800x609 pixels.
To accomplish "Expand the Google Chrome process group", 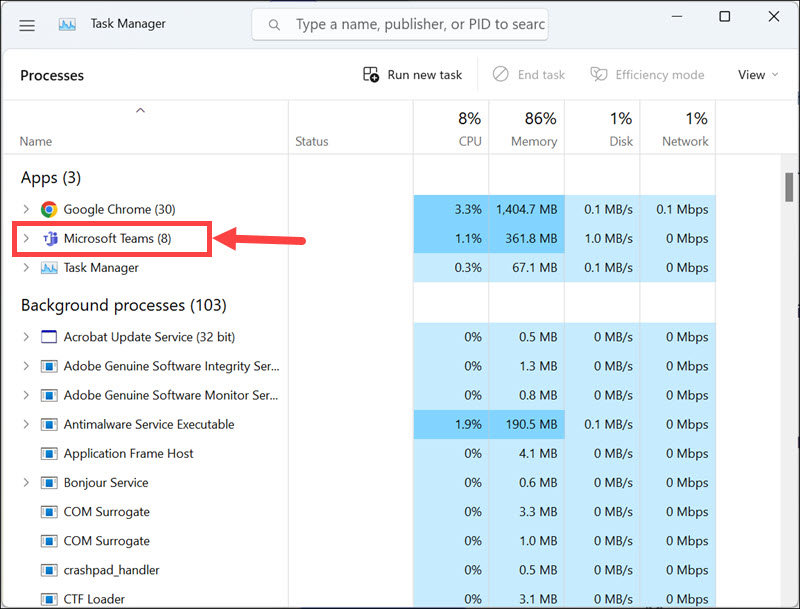I will (x=26, y=209).
